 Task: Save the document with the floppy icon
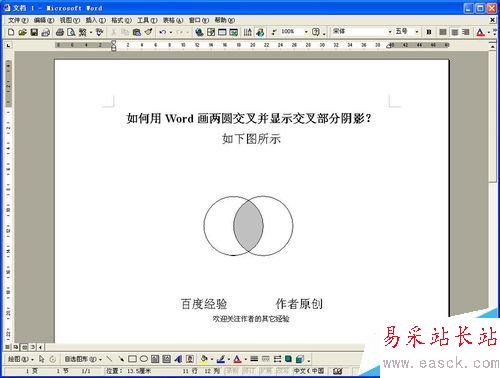[34, 32]
